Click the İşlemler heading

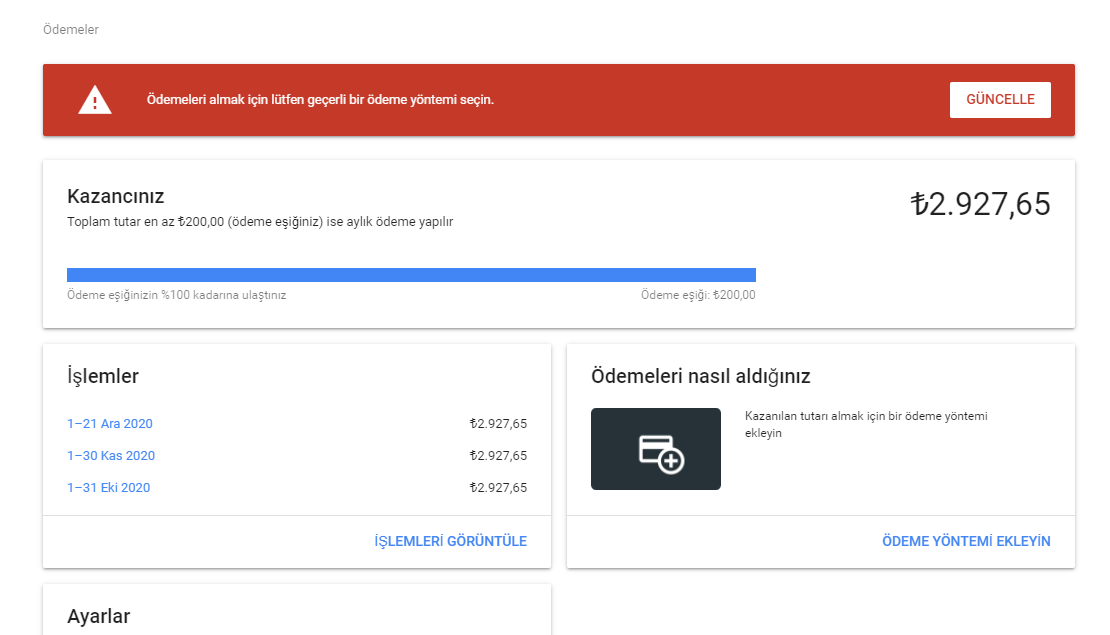(103, 376)
